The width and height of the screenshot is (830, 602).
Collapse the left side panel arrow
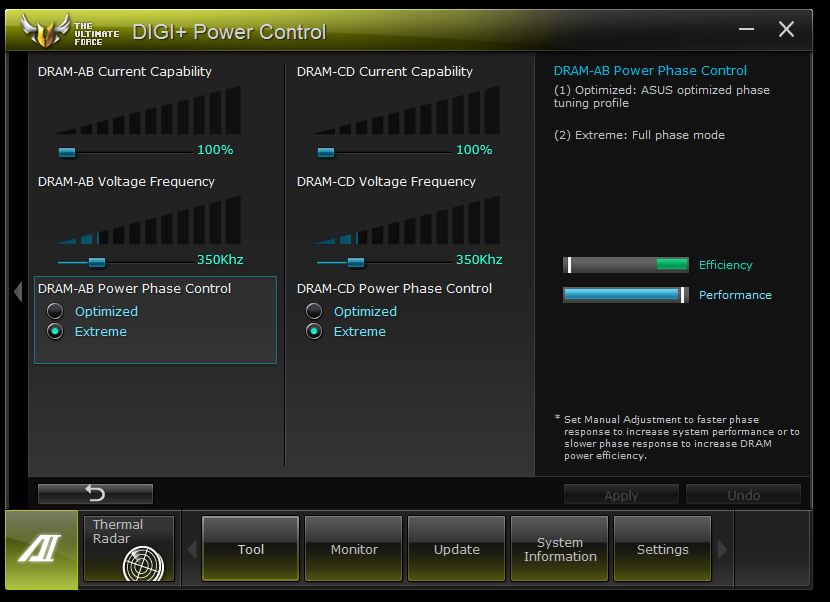coord(19,291)
